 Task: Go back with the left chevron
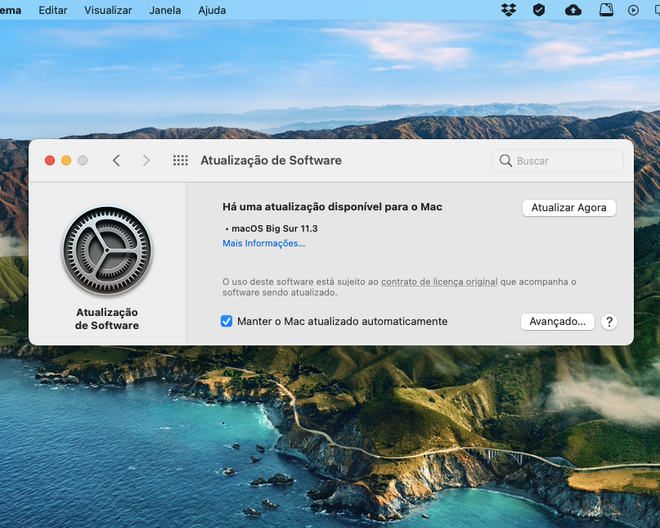pyautogui.click(x=117, y=160)
